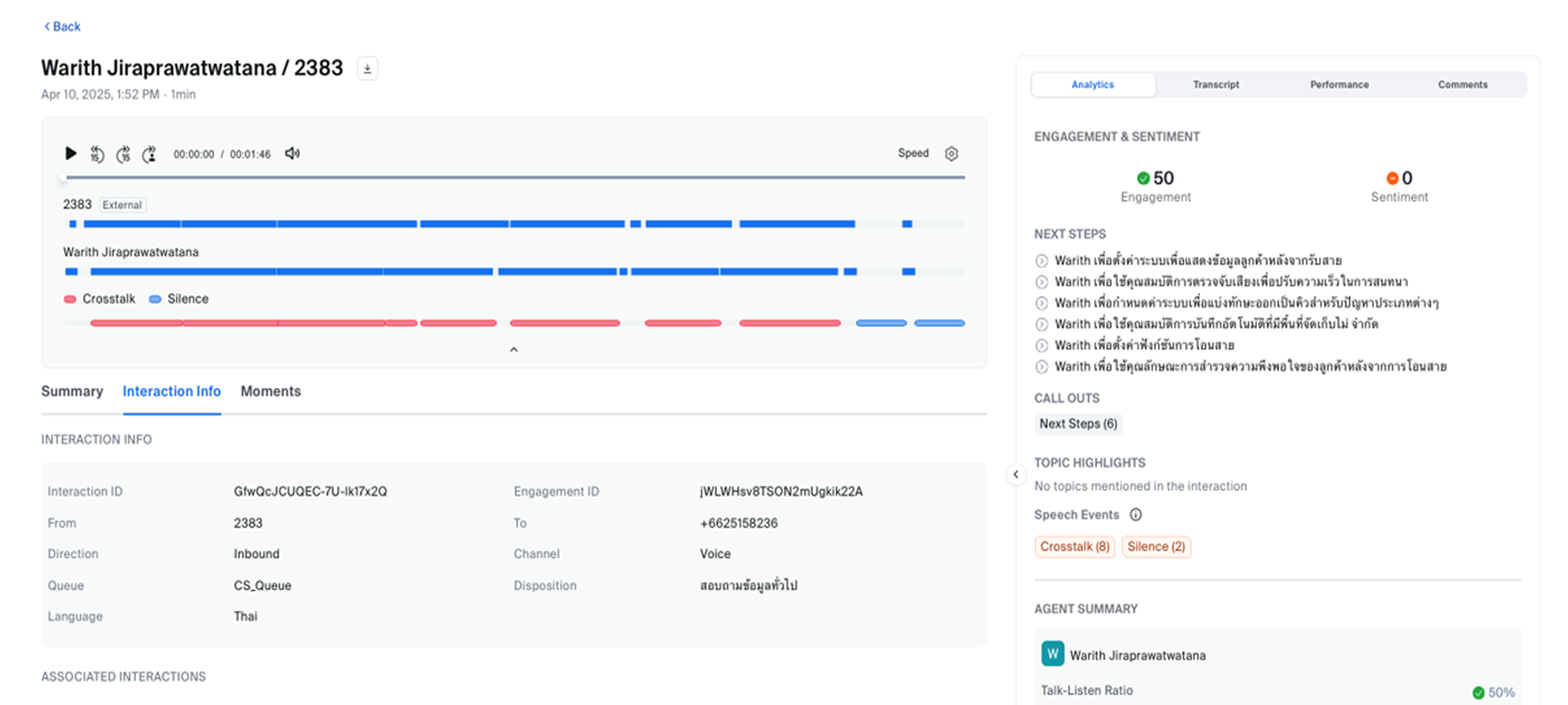1568x705 pixels.
Task: Play the call recording
Action: [70, 153]
